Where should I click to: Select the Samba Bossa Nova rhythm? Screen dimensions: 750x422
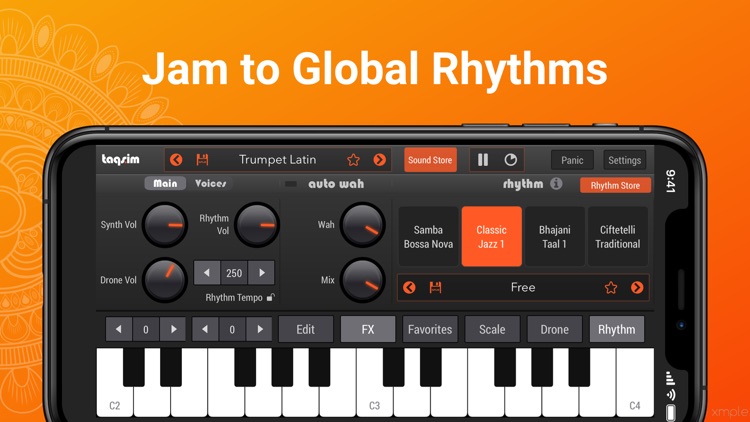[428, 237]
